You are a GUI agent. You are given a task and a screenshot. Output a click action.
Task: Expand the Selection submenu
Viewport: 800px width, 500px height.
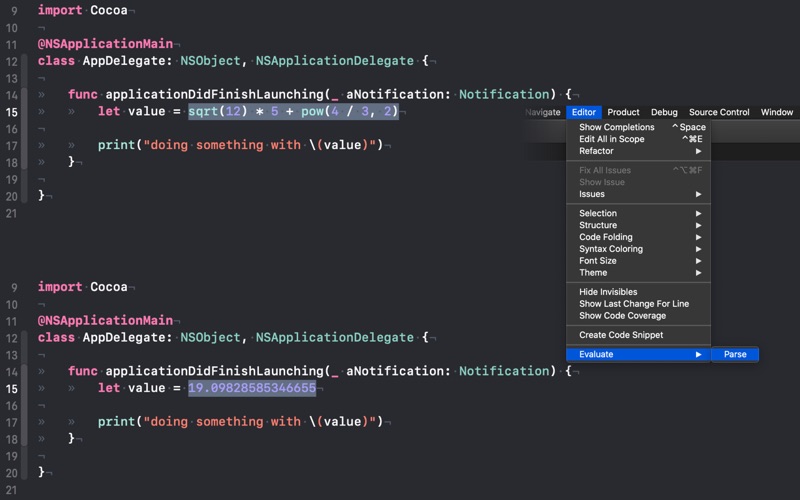(x=638, y=213)
